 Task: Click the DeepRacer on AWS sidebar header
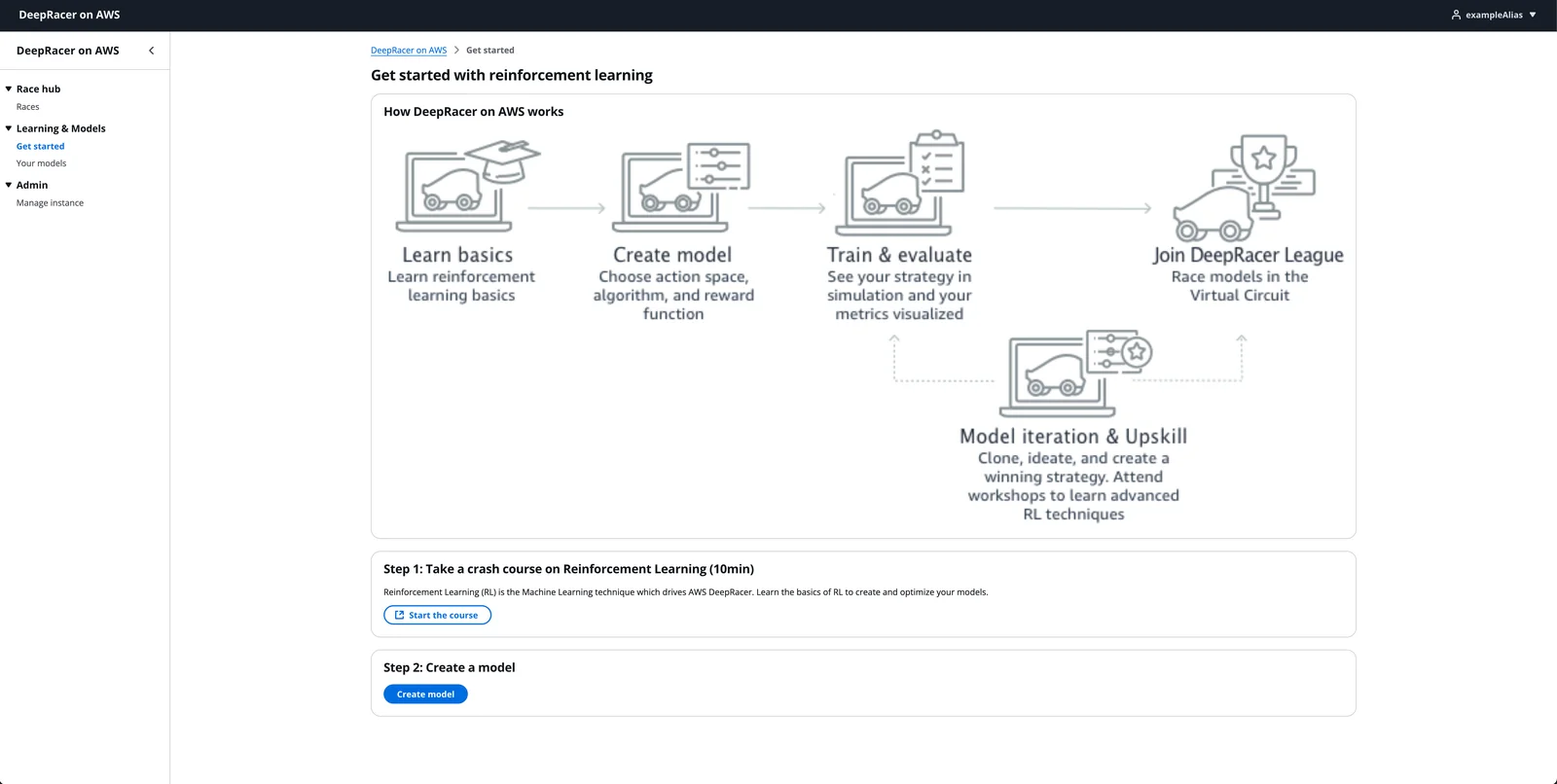68,51
